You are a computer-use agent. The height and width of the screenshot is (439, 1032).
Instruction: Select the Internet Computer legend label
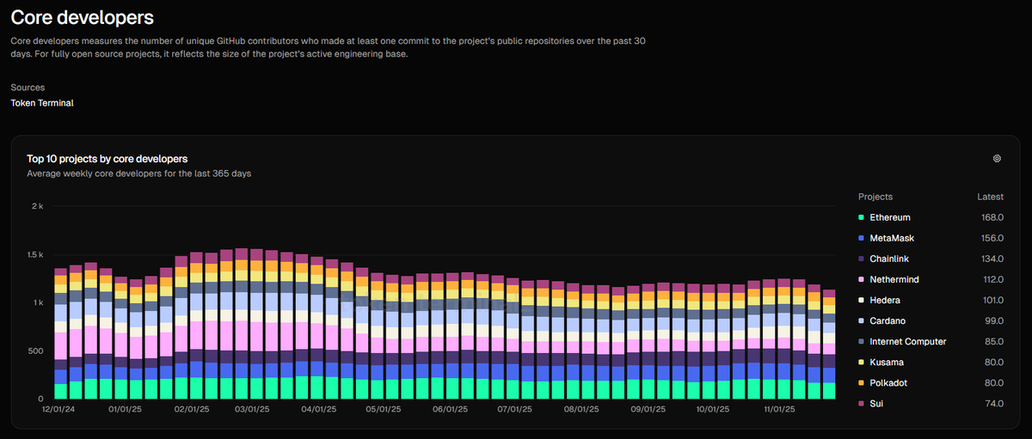click(x=908, y=342)
